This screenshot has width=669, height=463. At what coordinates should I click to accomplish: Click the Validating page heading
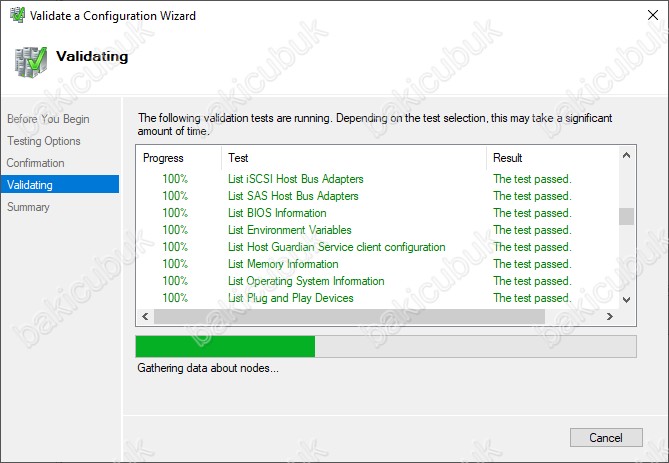coord(92,56)
